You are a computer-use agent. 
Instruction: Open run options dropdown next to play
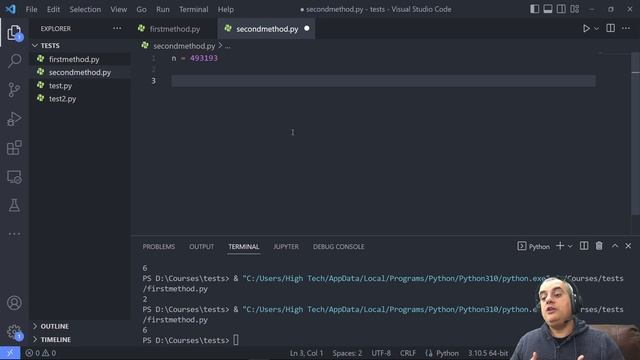[596, 29]
